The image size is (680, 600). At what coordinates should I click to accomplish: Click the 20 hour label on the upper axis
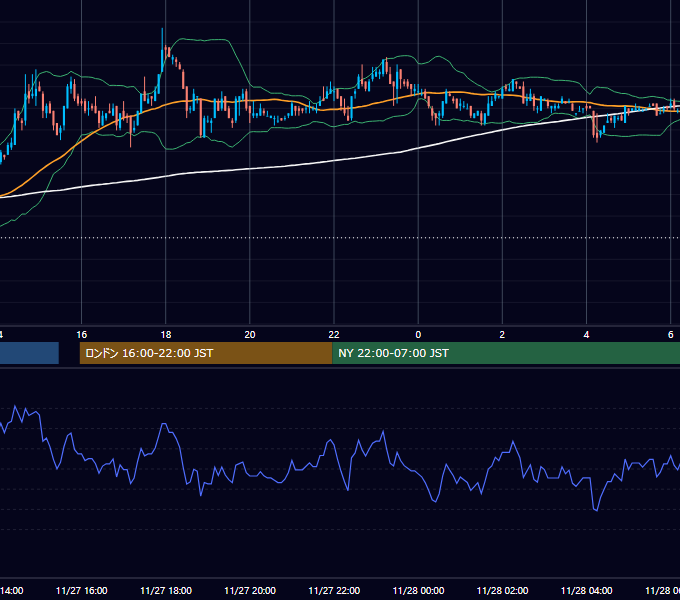click(x=250, y=335)
